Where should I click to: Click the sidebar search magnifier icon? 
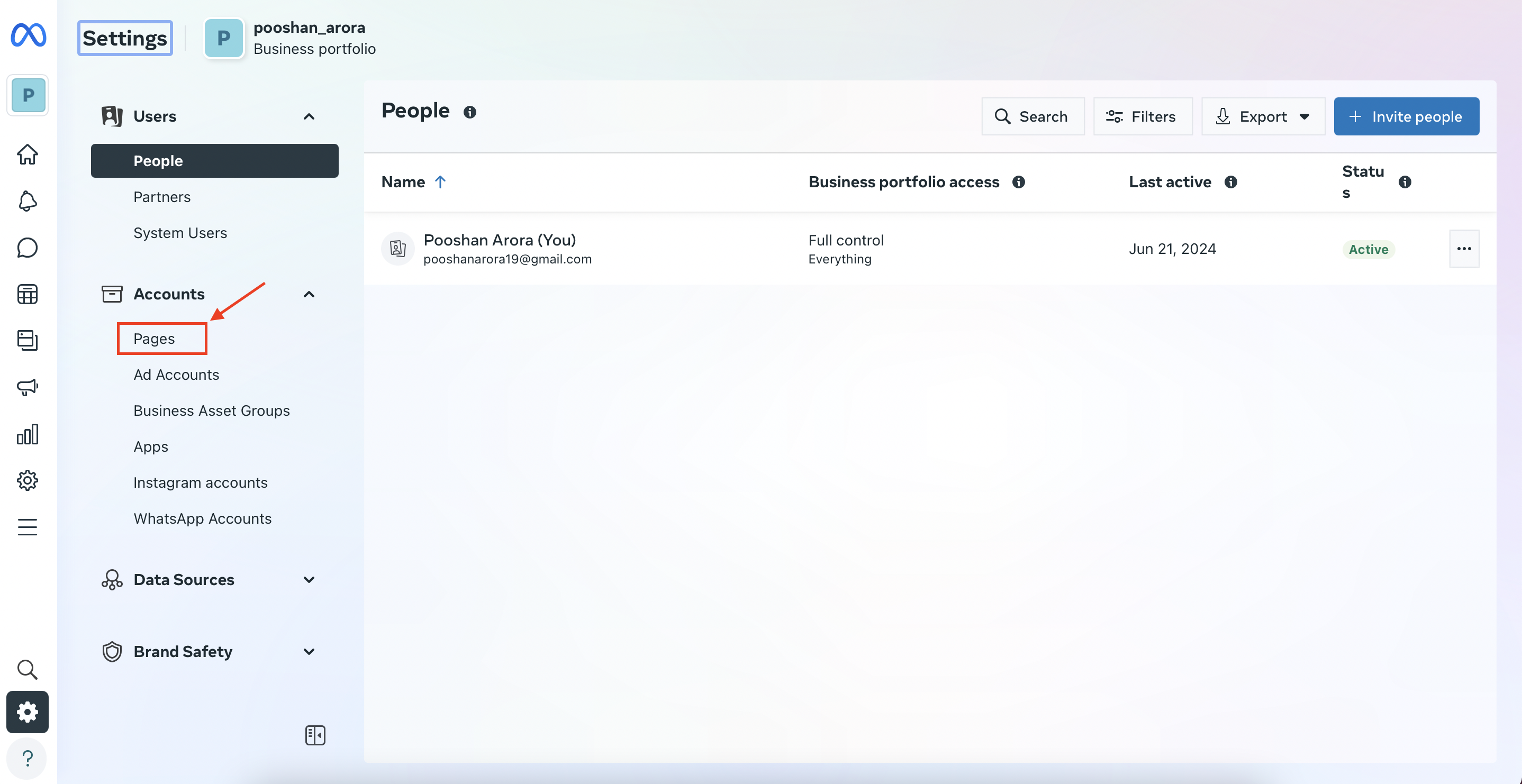pos(27,669)
